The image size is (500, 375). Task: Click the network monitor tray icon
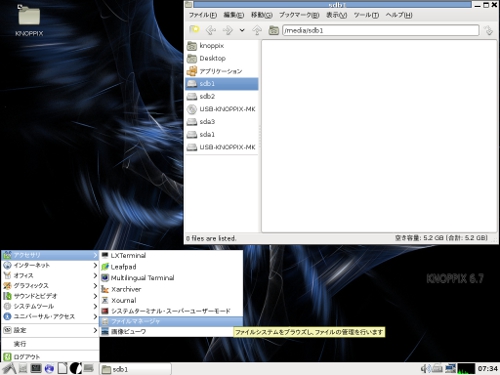coord(450,368)
